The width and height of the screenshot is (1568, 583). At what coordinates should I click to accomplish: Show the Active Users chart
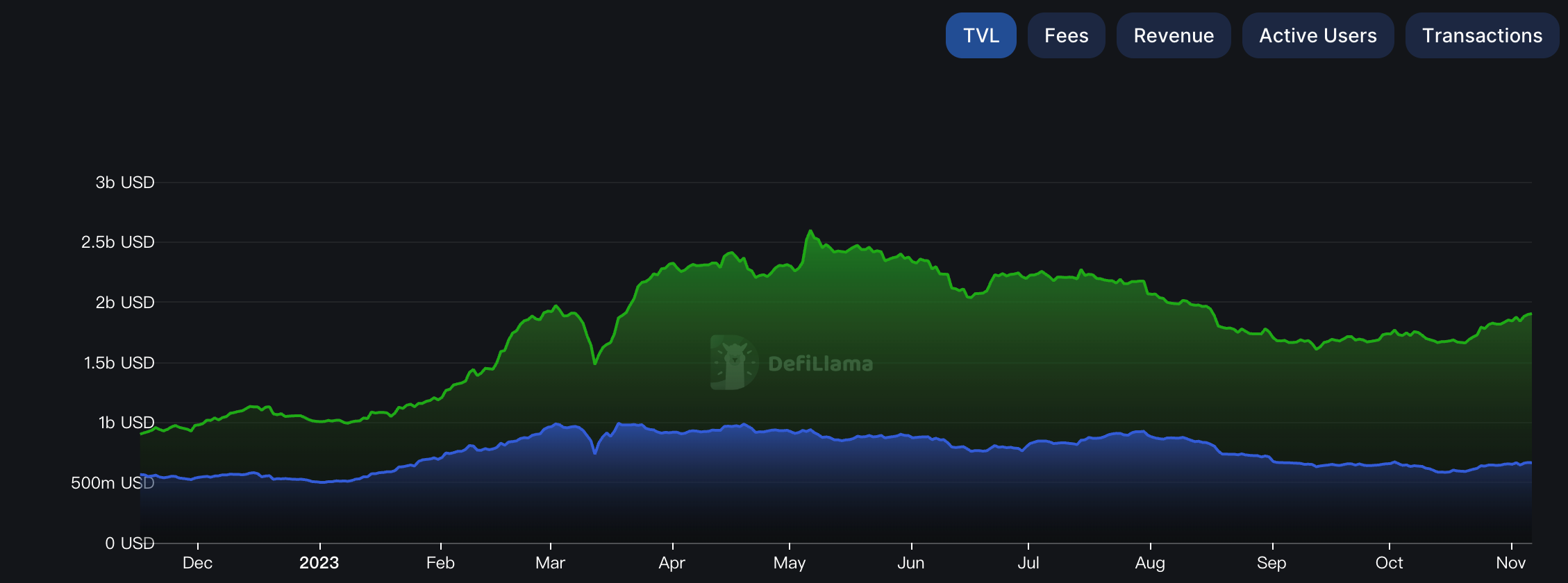pos(1317,35)
